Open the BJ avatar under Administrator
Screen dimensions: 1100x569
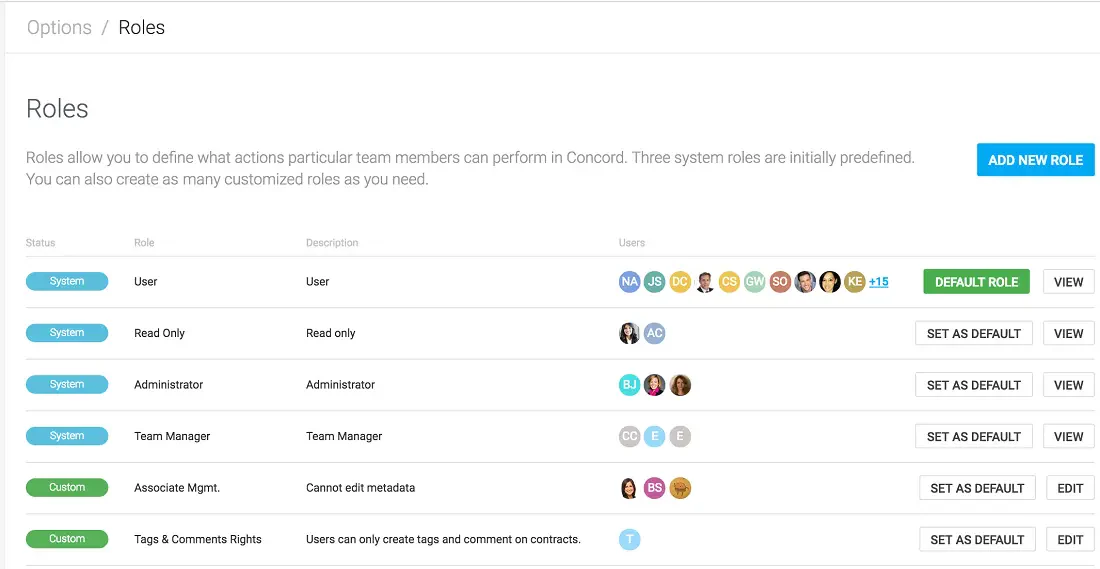pos(629,384)
